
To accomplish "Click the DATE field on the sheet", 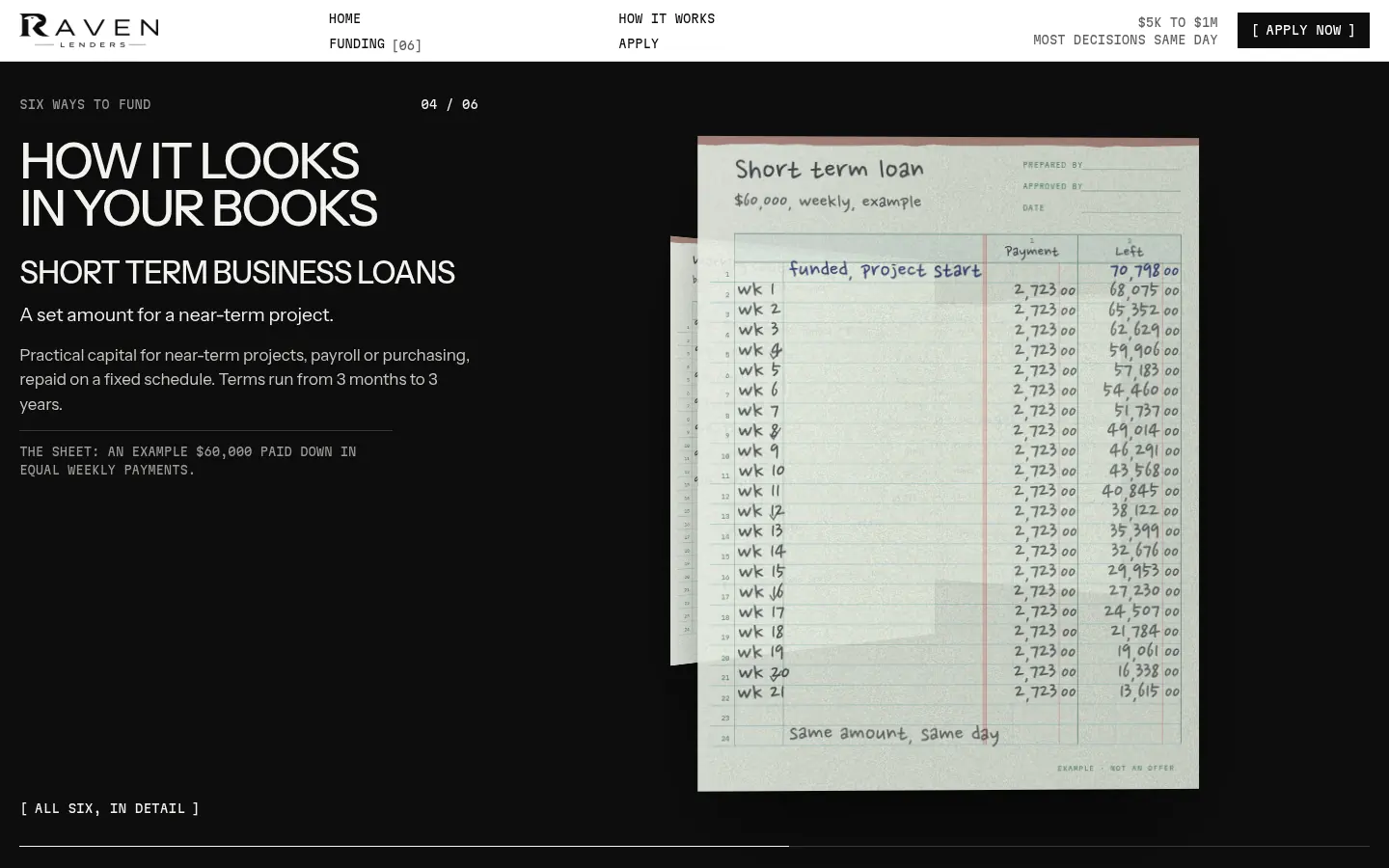I will [x=1101, y=207].
